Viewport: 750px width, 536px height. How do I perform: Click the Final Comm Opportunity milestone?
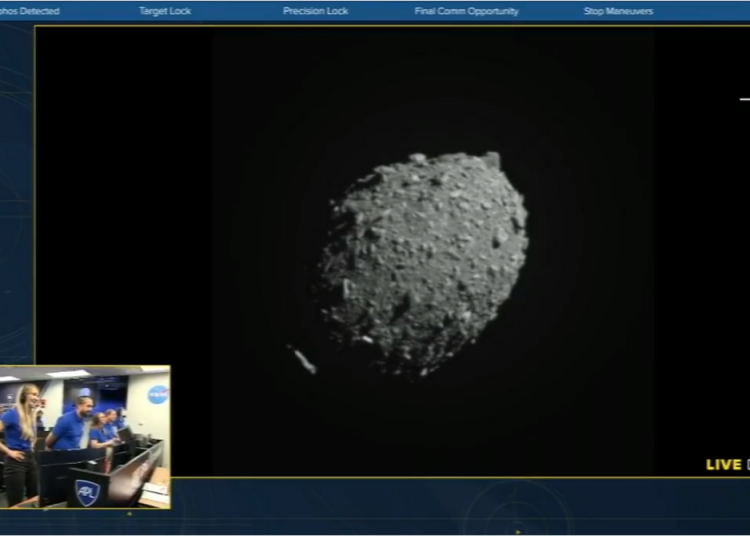point(466,11)
